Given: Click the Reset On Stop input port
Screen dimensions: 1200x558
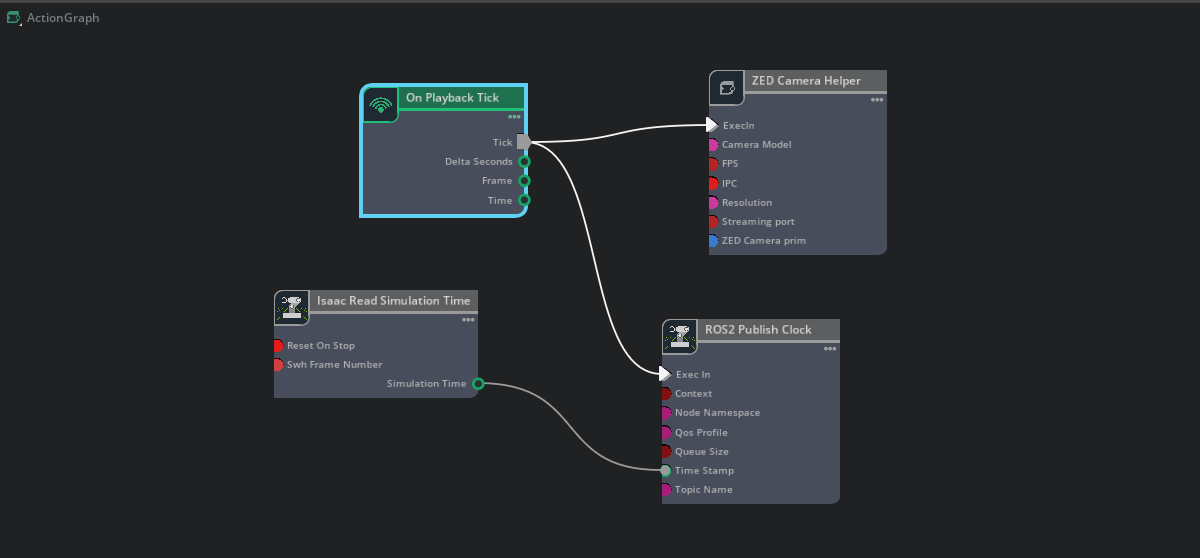Looking at the screenshot, I should 278,346.
